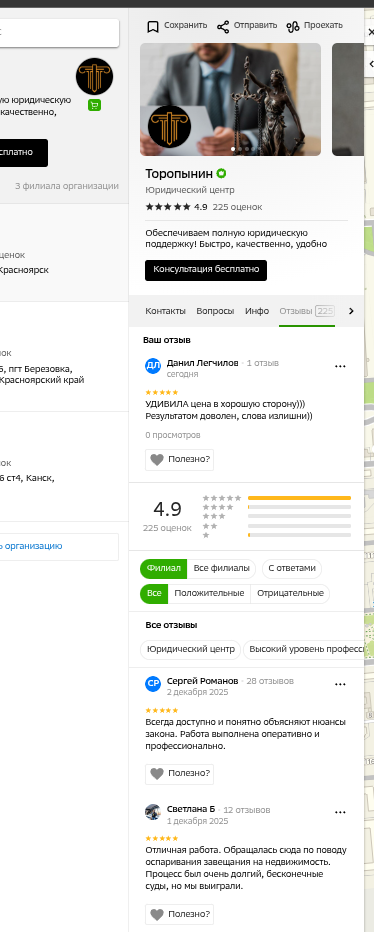Screen dimensions: 374x932
Task: Click the '1 декабря 2025' review date
Action: click(197, 821)
